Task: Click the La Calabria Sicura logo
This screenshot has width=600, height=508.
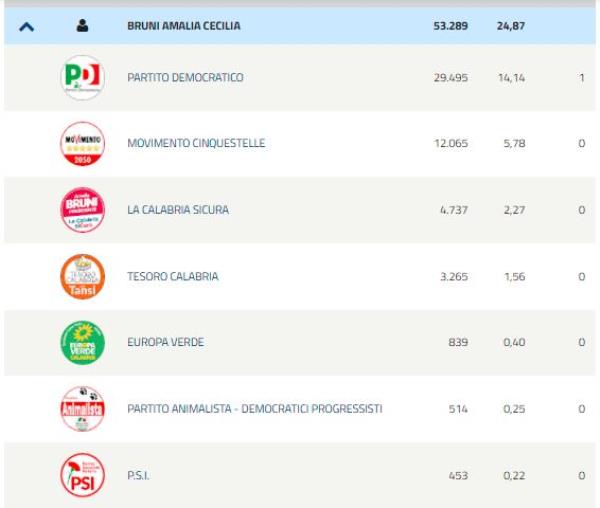Action: click(82, 210)
